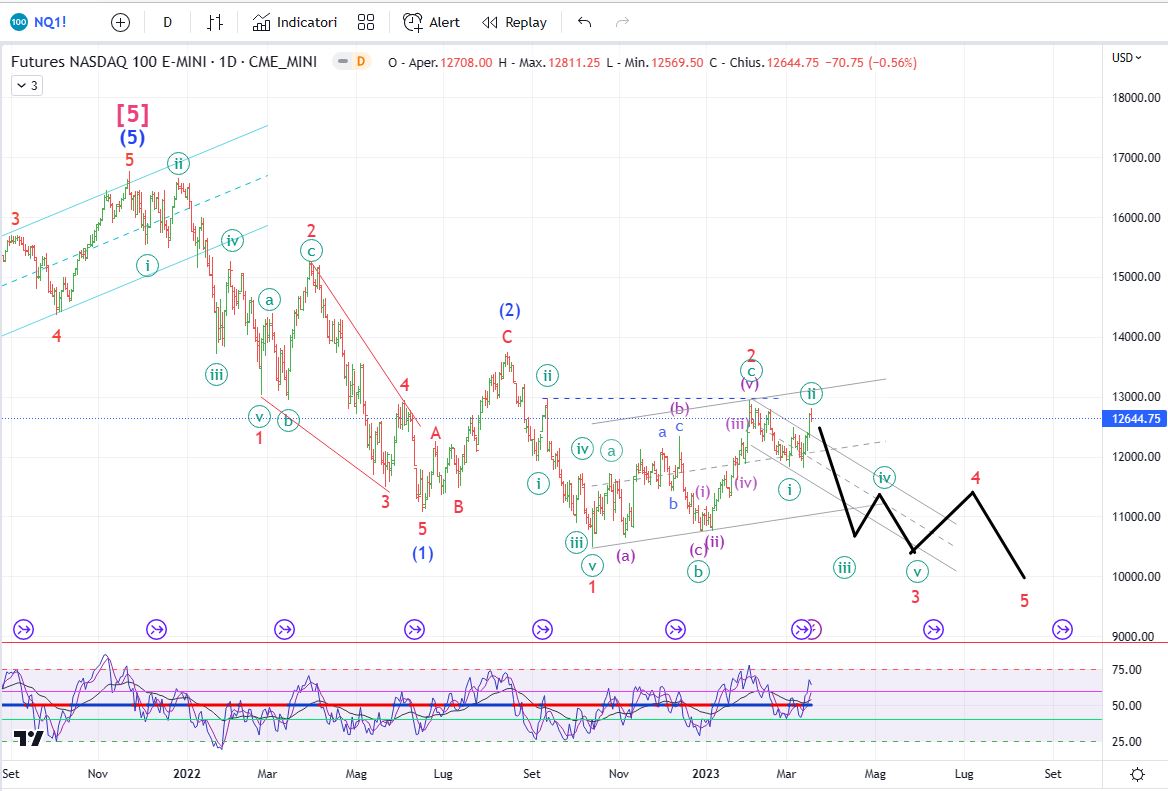1168x791 pixels.
Task: Click the close value 12644.75 in the legend
Action: (793, 63)
